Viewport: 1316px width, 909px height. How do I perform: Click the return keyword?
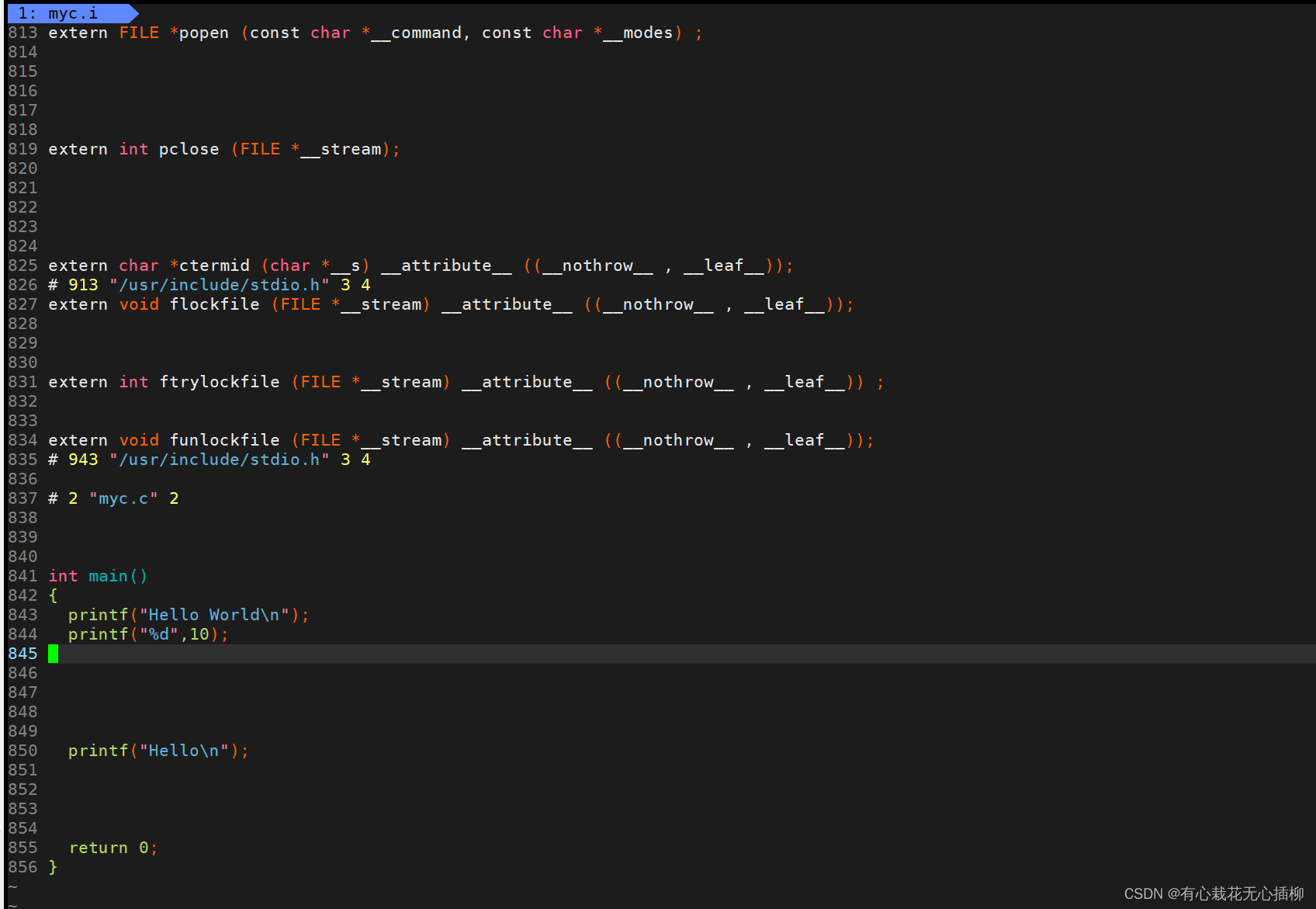[98, 848]
